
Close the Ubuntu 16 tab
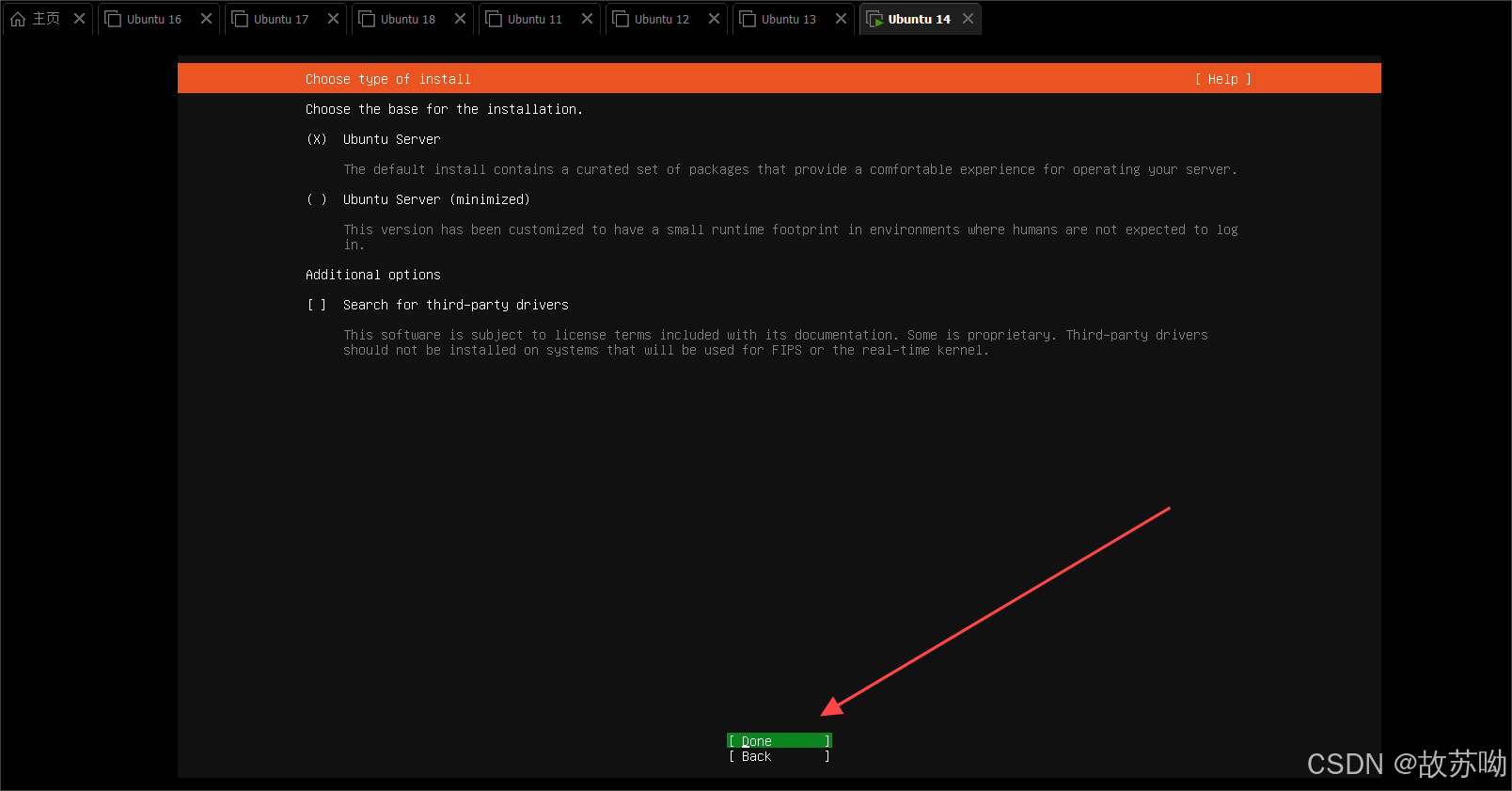(x=206, y=19)
